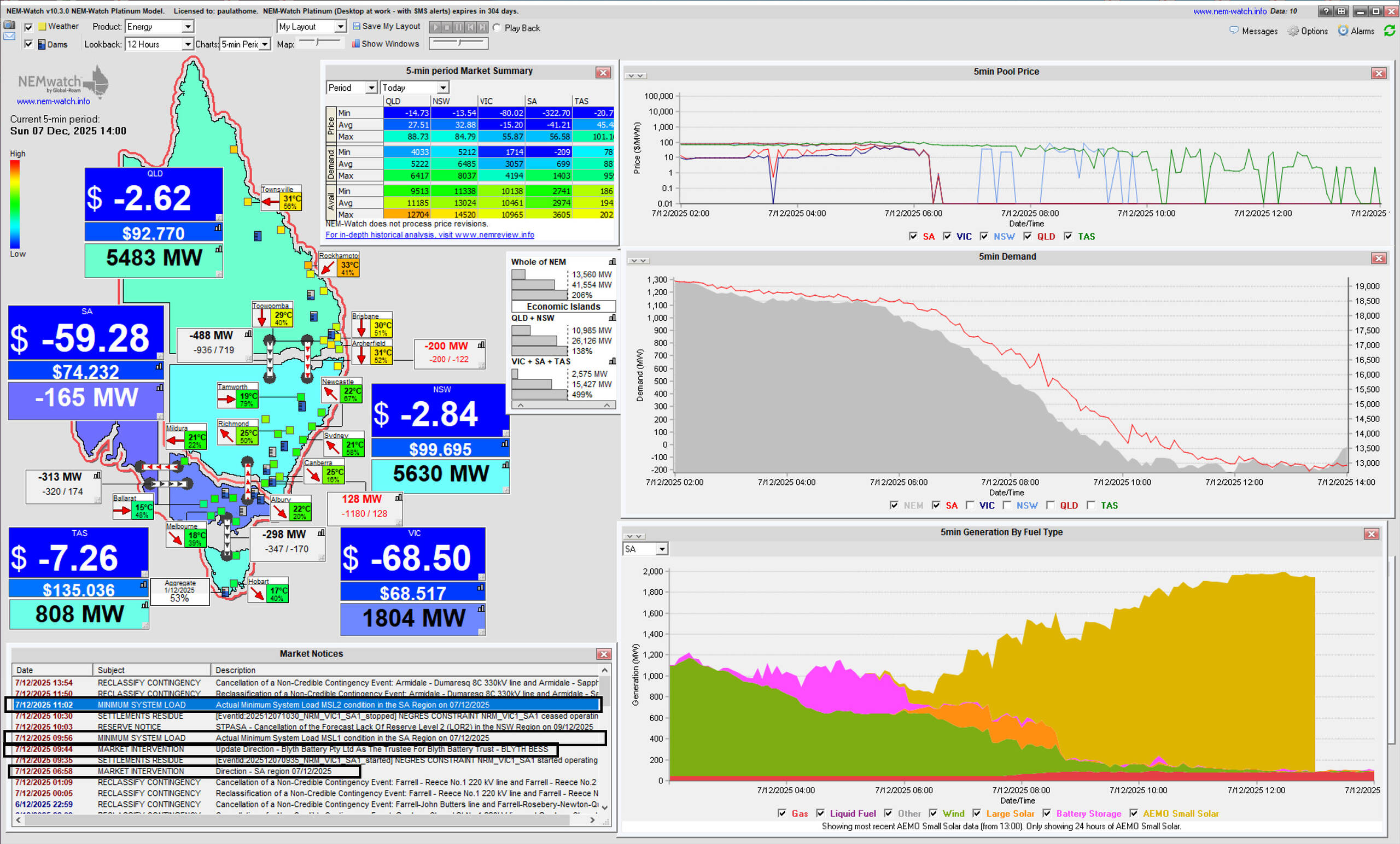1400x844 pixels.
Task: Open the Messages speech bubble
Action: [1234, 30]
